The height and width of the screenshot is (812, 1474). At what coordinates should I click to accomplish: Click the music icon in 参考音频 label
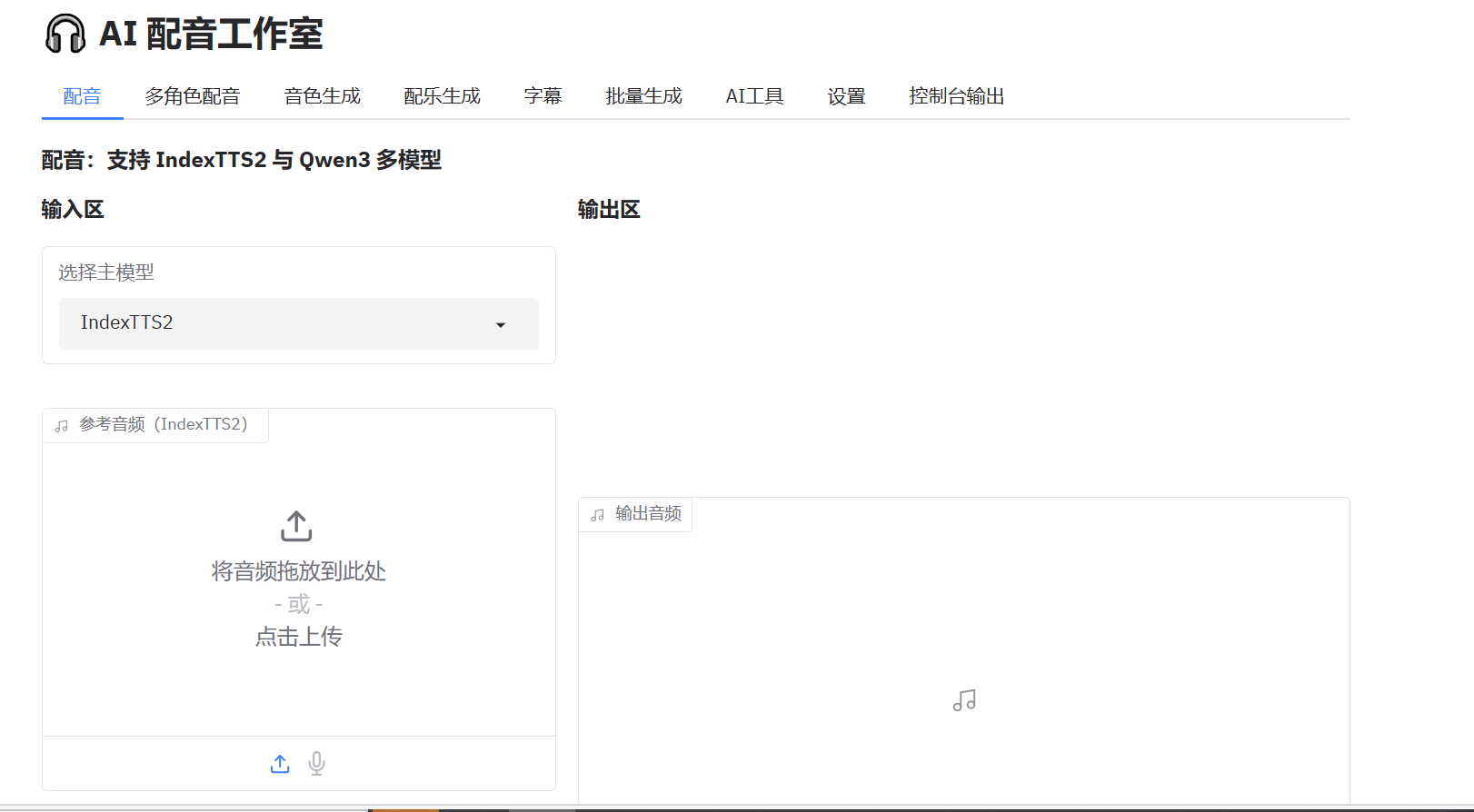[x=62, y=426]
